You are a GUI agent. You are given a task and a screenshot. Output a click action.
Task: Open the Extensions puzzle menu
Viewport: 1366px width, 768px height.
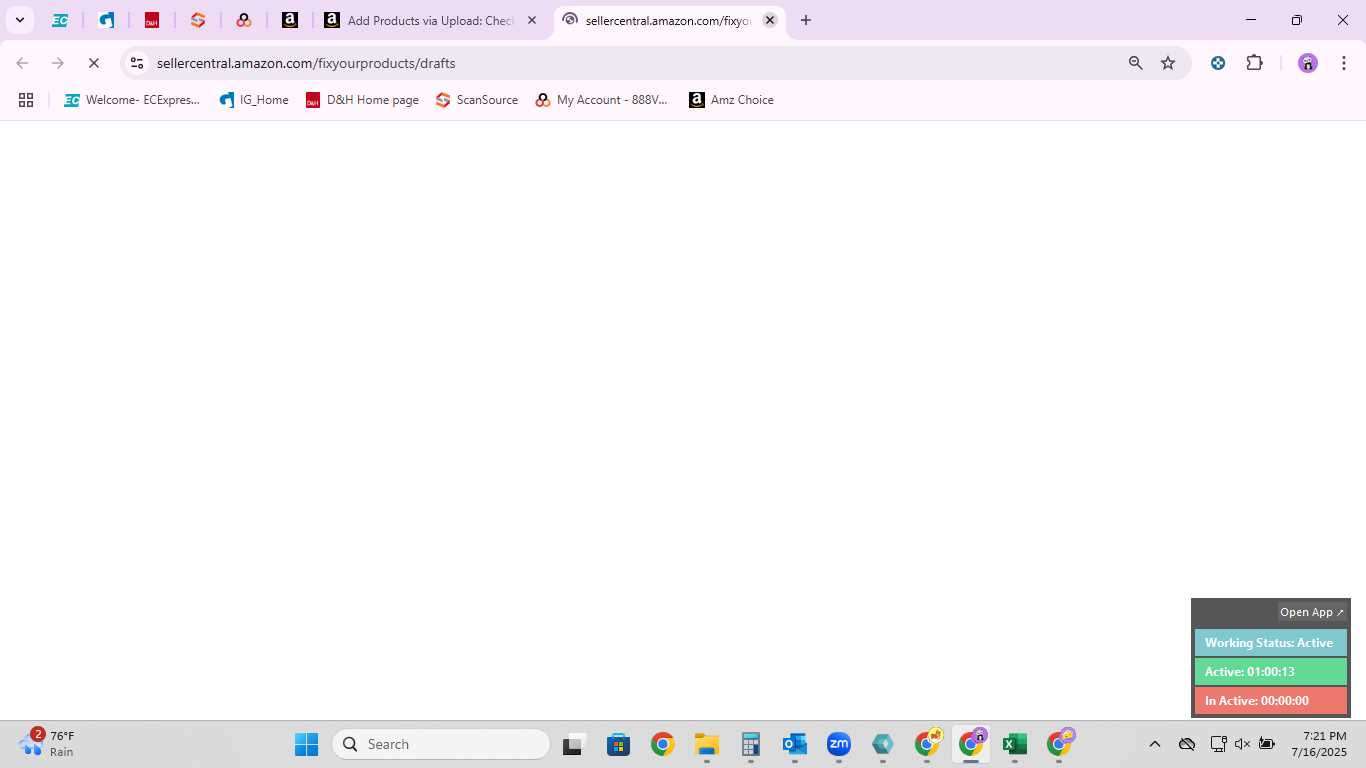click(1255, 63)
